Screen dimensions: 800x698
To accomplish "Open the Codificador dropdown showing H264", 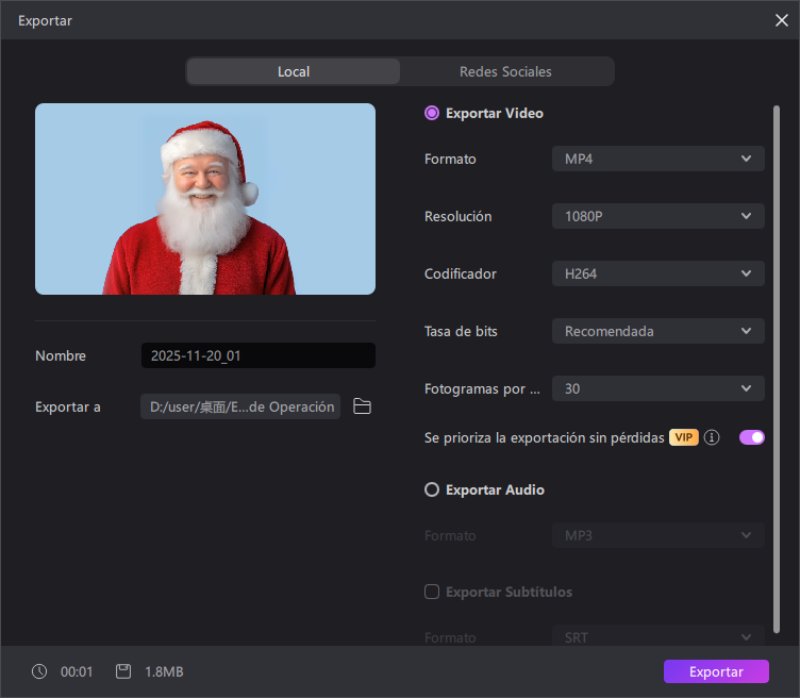I will point(657,273).
